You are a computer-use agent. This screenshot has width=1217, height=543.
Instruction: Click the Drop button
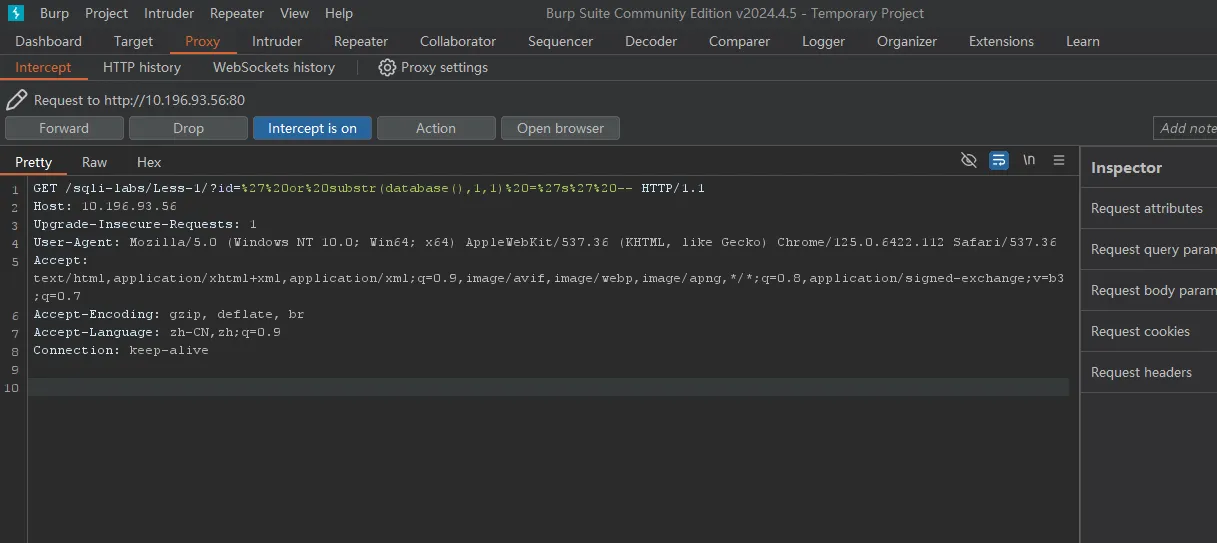point(188,128)
